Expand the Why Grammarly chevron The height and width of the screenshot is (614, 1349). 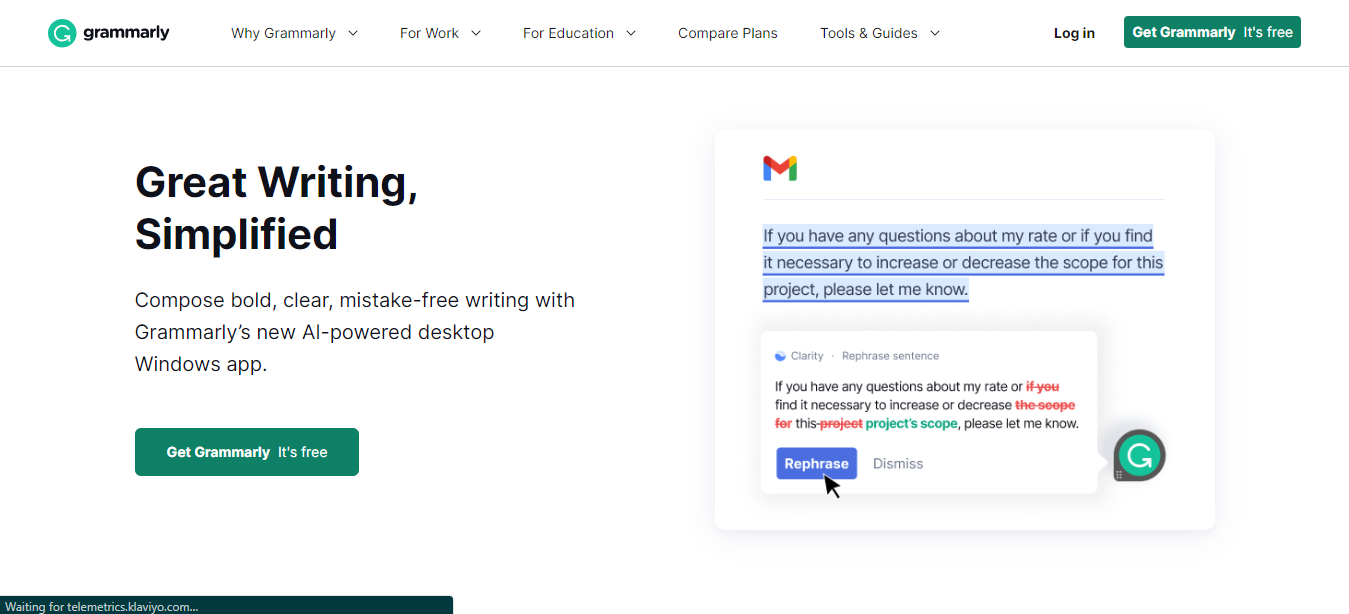[353, 33]
